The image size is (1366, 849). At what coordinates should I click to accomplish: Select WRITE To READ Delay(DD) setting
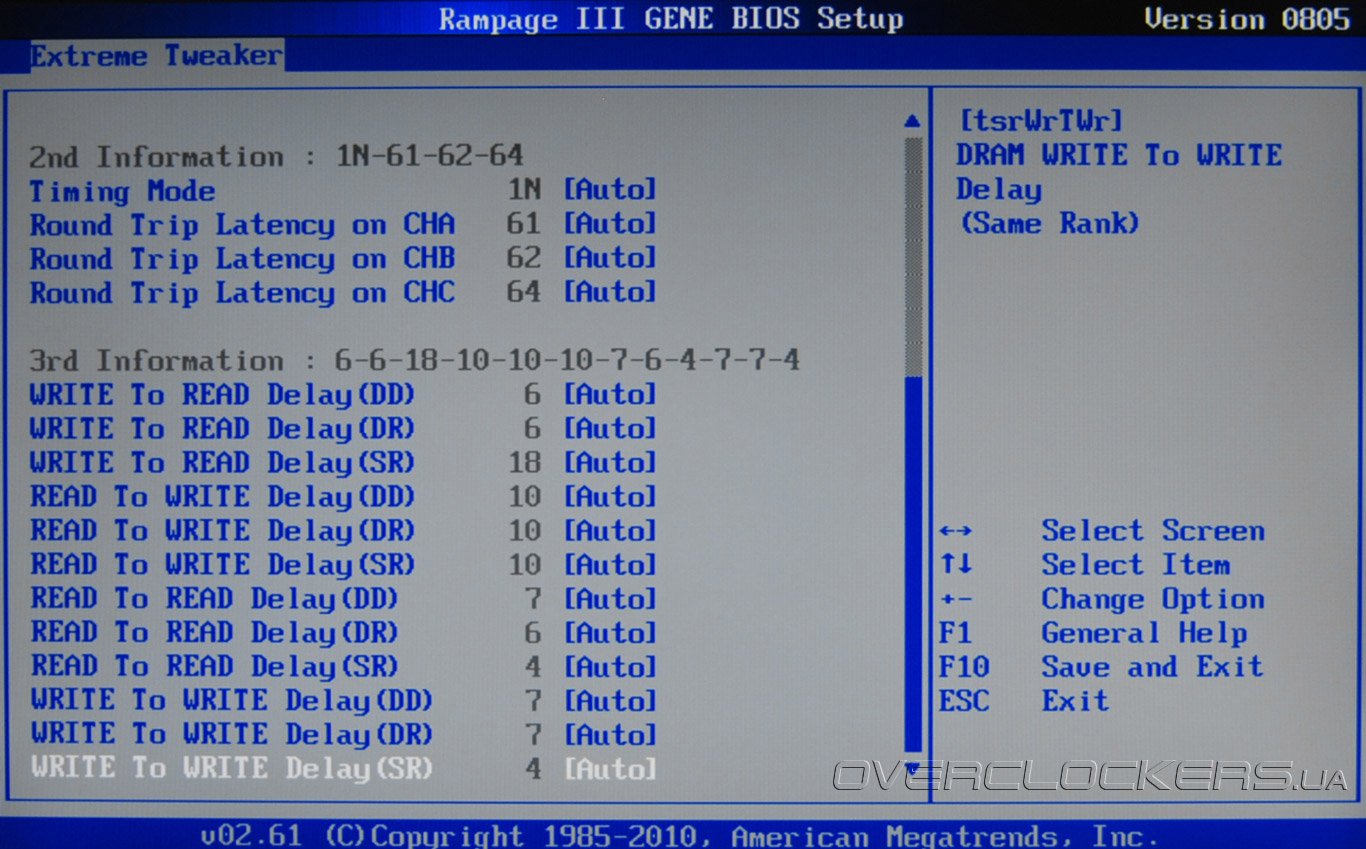[x=343, y=394]
